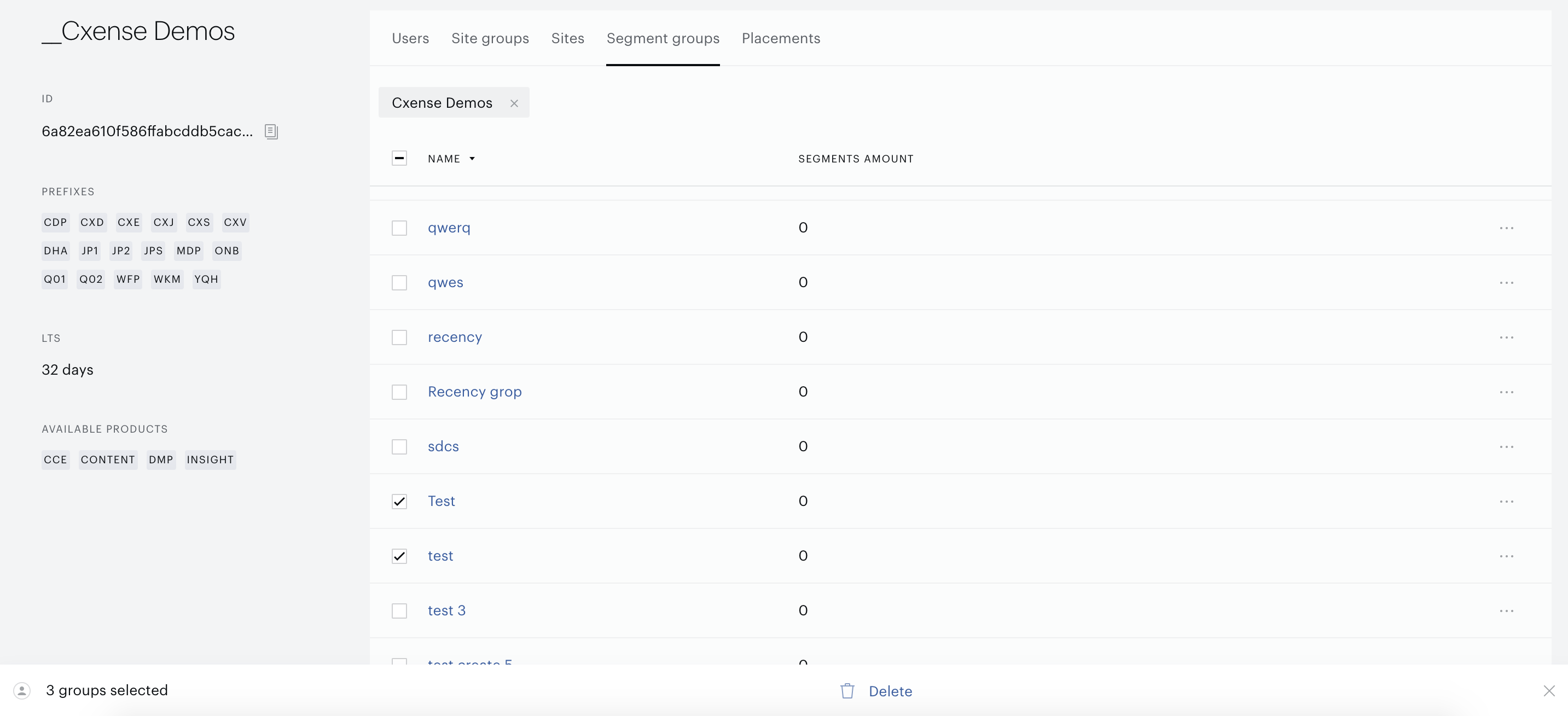Open the lowercase test segment group
Image resolution: width=1568 pixels, height=716 pixels.
[x=441, y=557]
